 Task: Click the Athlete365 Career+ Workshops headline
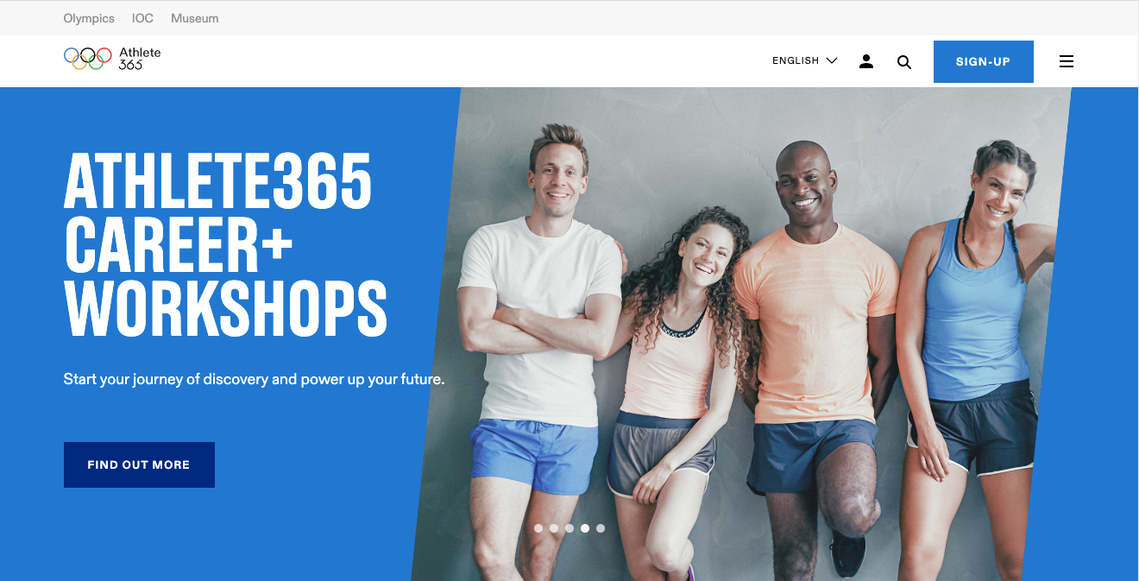pos(225,245)
